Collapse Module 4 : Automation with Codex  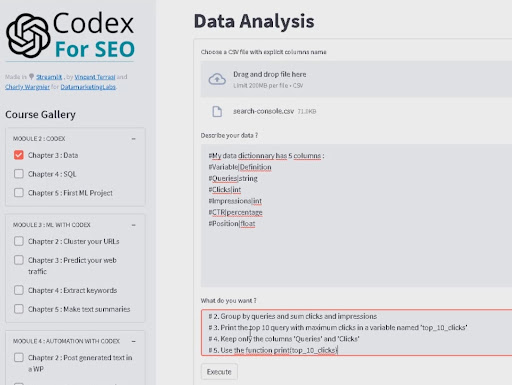[x=133, y=341]
